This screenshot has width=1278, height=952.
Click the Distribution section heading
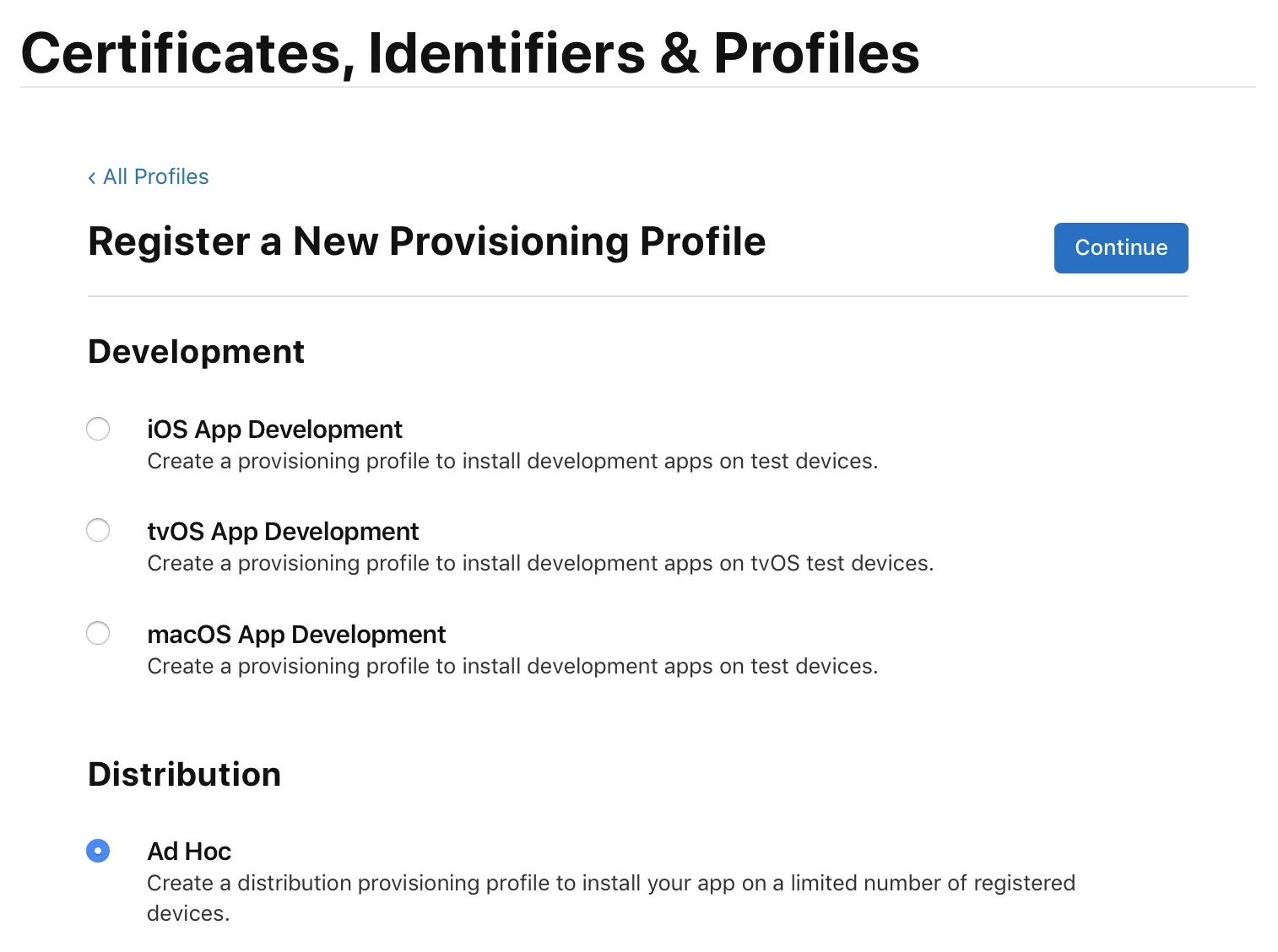pos(184,775)
